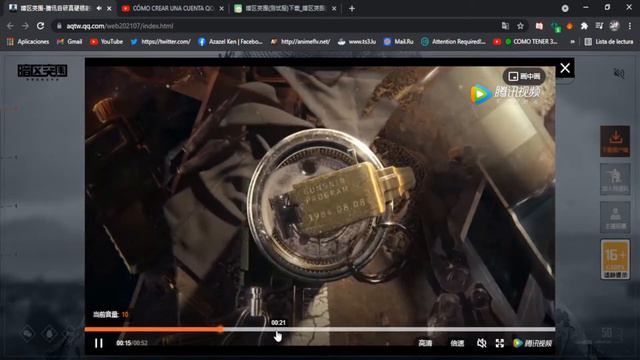Click the 暗区突围 game logo
The height and width of the screenshot is (360, 640).
42,72
